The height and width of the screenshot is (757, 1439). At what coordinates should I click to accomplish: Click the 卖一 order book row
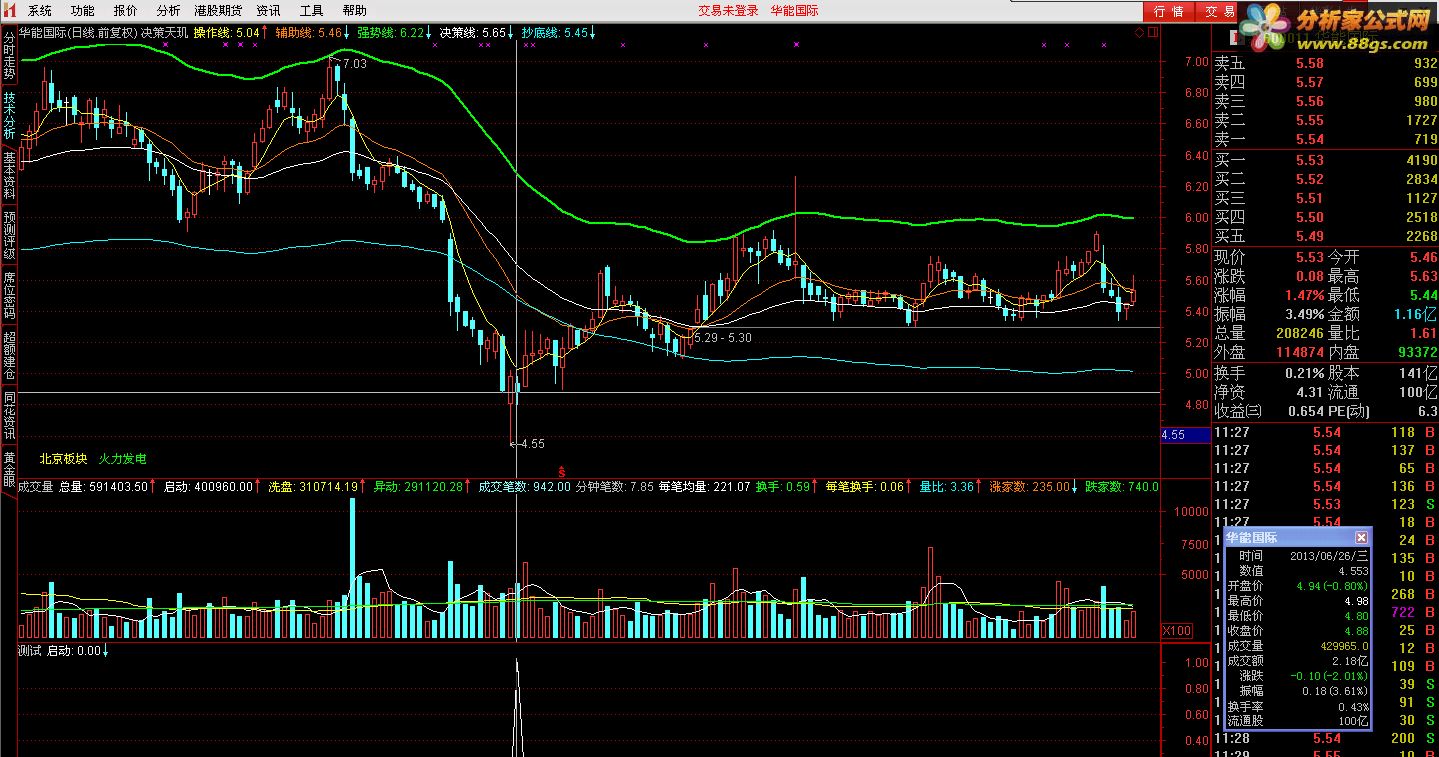coord(1325,140)
